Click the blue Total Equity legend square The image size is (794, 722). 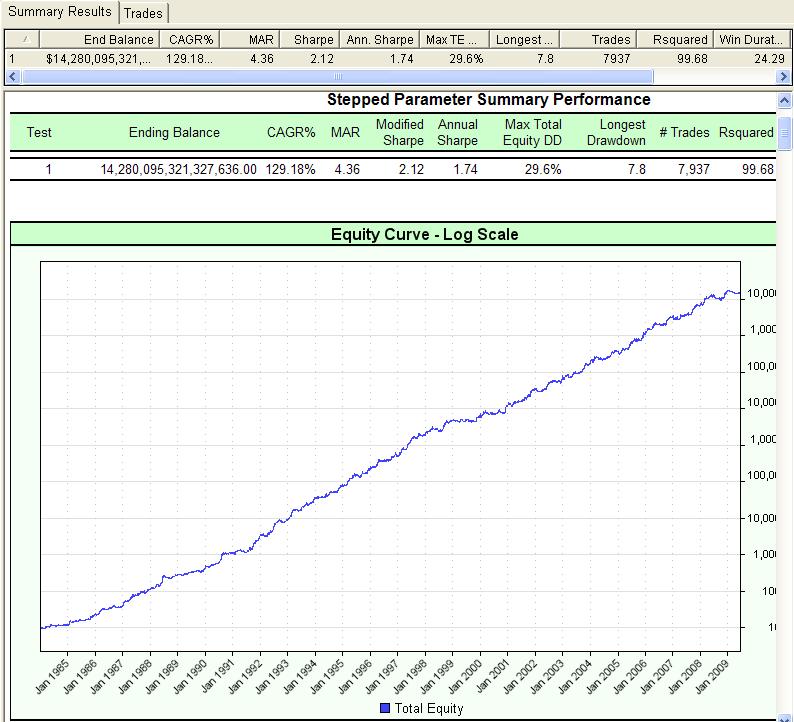pyautogui.click(x=387, y=708)
